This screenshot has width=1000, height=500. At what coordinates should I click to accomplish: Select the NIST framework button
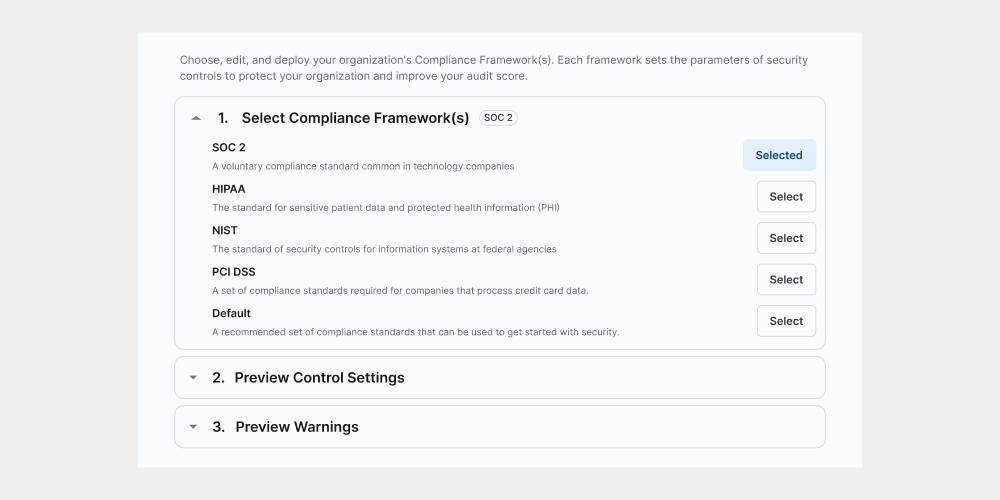[x=786, y=238]
